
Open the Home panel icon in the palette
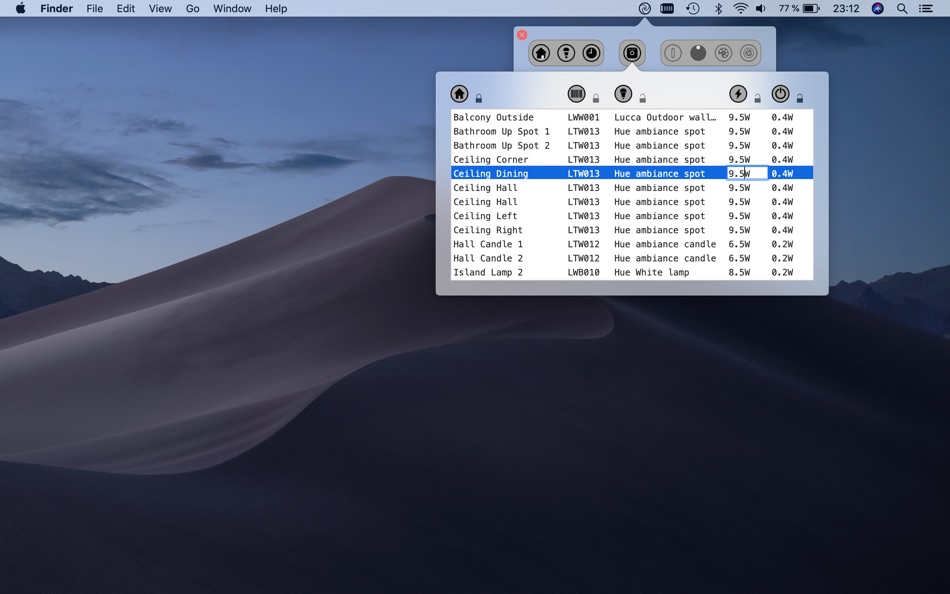[540, 53]
